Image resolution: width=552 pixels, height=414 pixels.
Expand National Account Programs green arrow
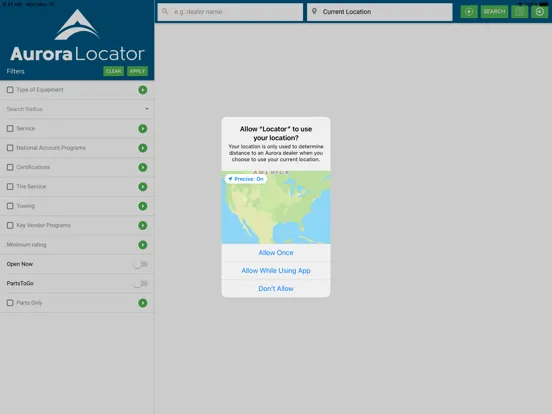coord(143,148)
